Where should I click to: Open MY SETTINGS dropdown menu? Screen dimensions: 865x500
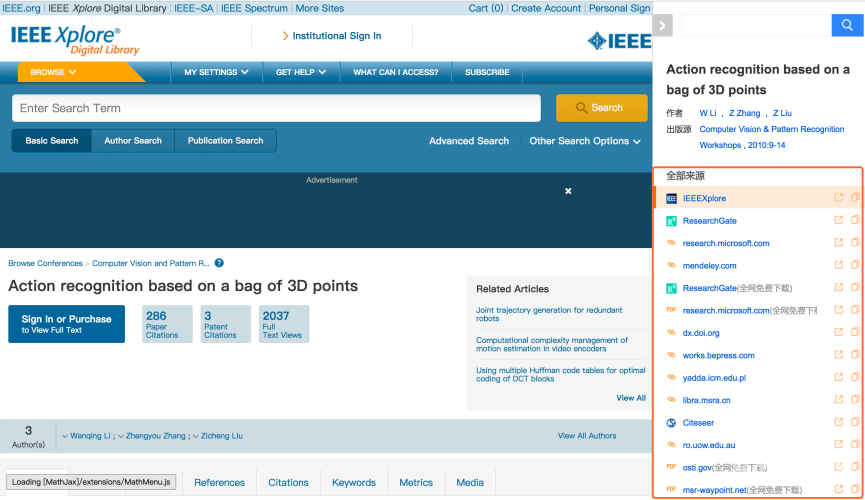click(x=216, y=72)
